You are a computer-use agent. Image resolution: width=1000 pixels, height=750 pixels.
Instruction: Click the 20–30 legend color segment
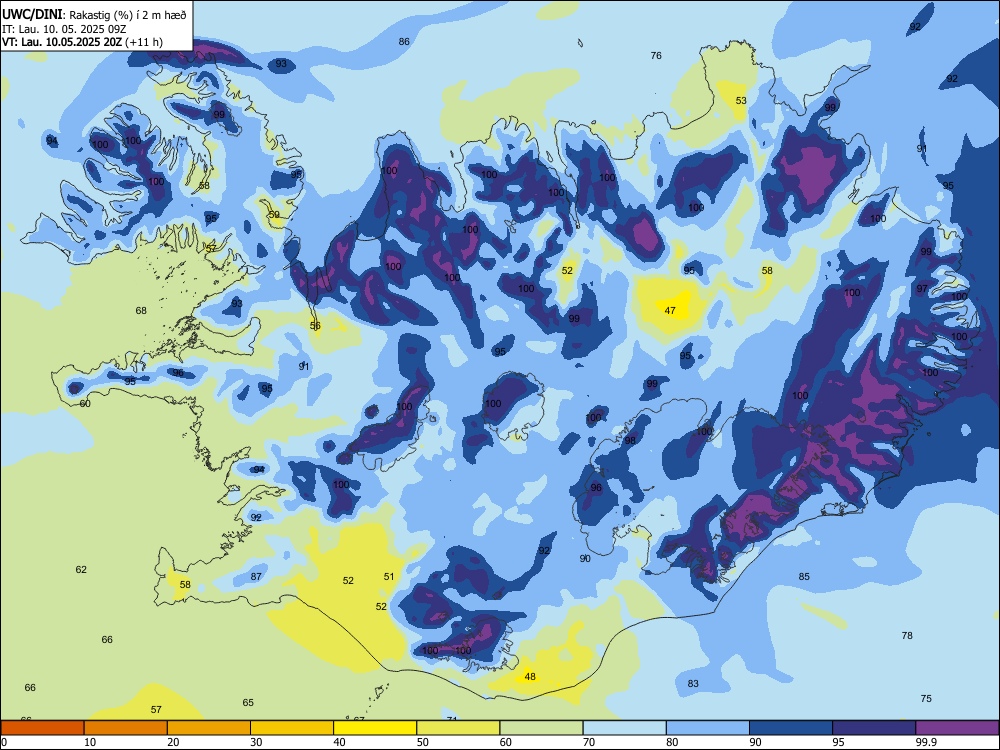point(209,728)
